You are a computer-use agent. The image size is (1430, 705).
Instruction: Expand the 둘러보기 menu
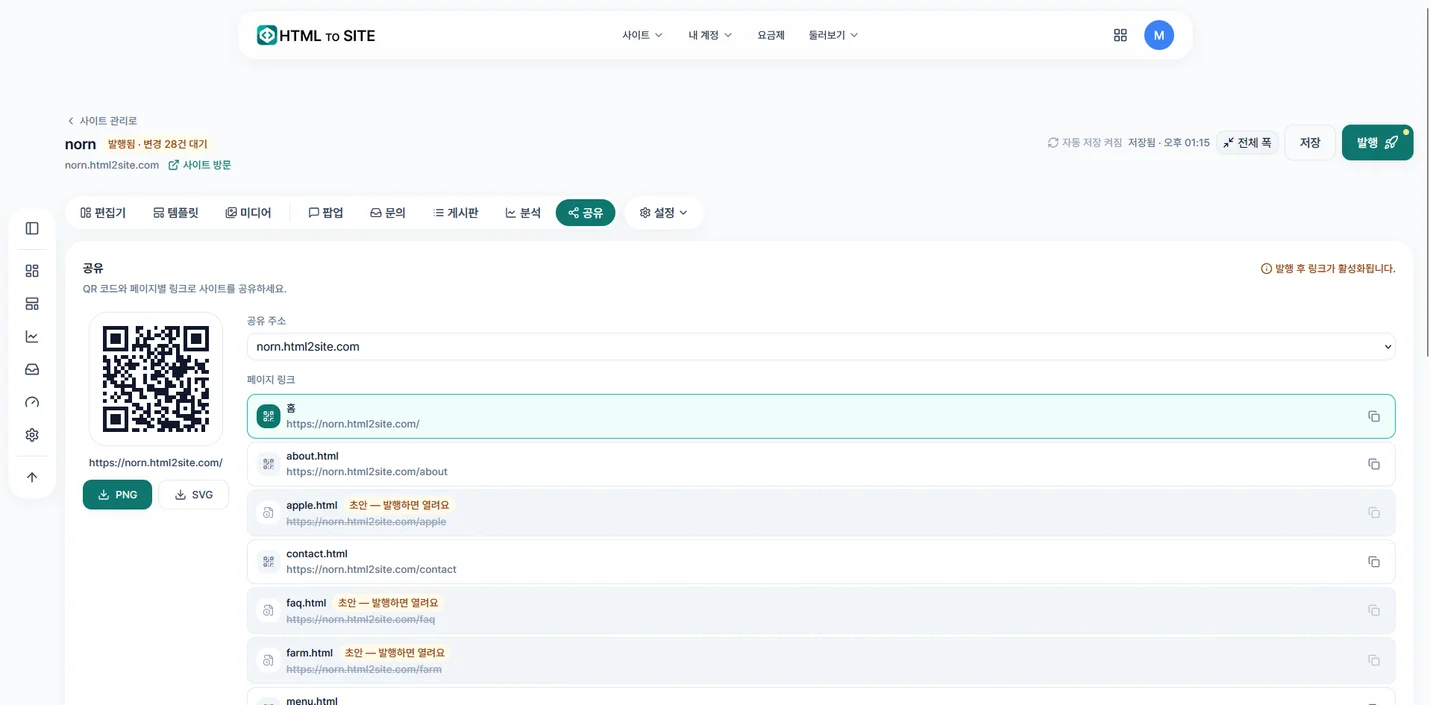point(833,35)
